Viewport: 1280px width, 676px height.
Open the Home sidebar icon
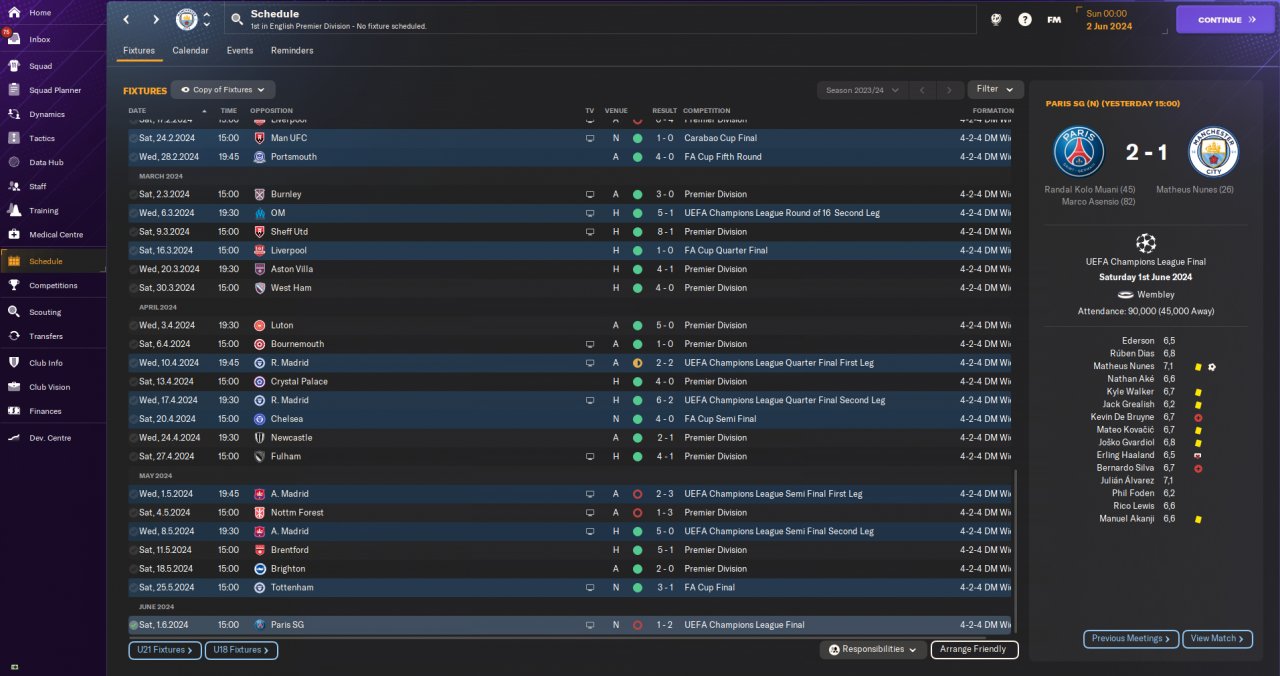15,13
